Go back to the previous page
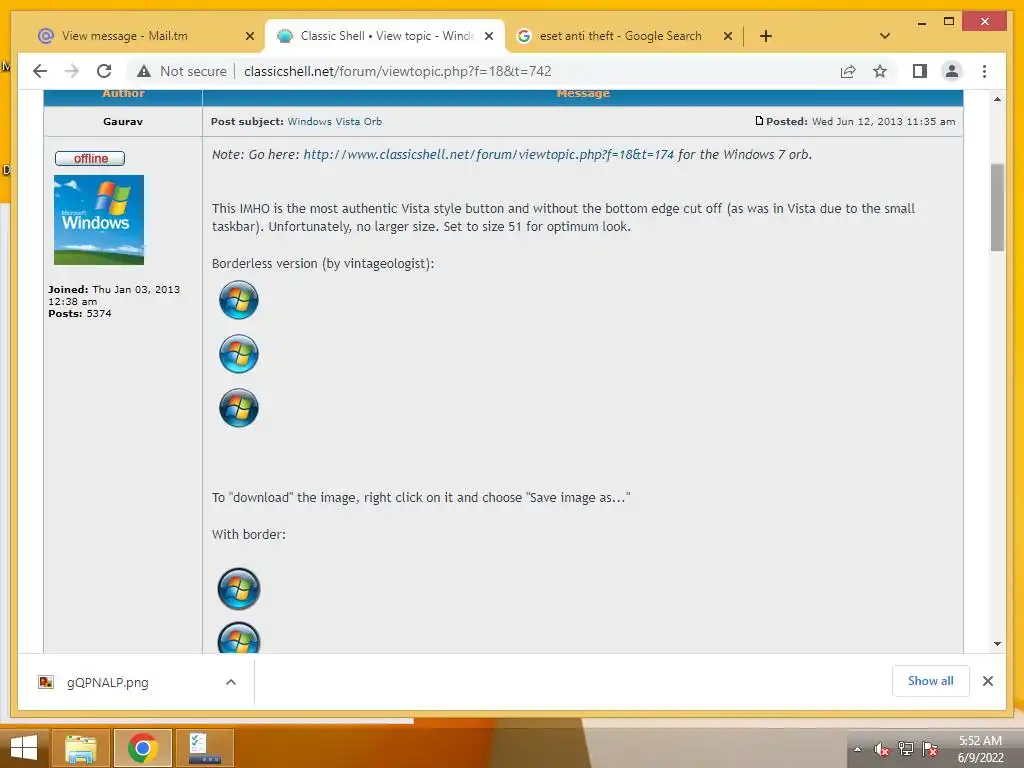 pos(40,71)
